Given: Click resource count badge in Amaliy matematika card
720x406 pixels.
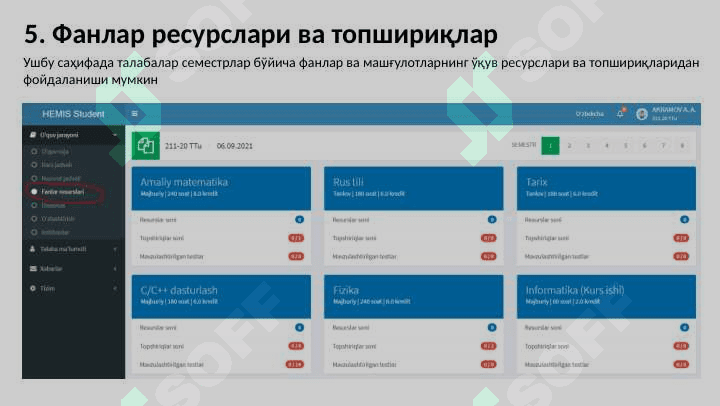Looking at the screenshot, I should coord(298,218).
